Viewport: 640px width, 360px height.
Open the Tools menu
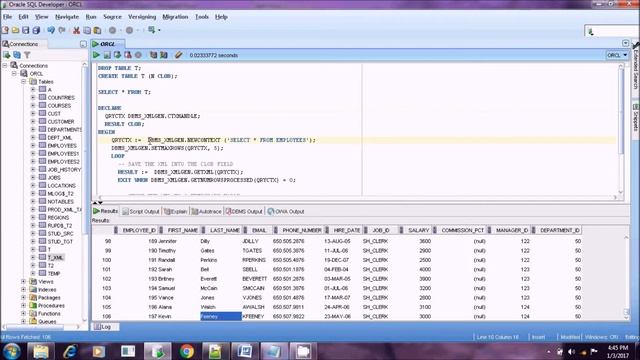click(x=202, y=17)
